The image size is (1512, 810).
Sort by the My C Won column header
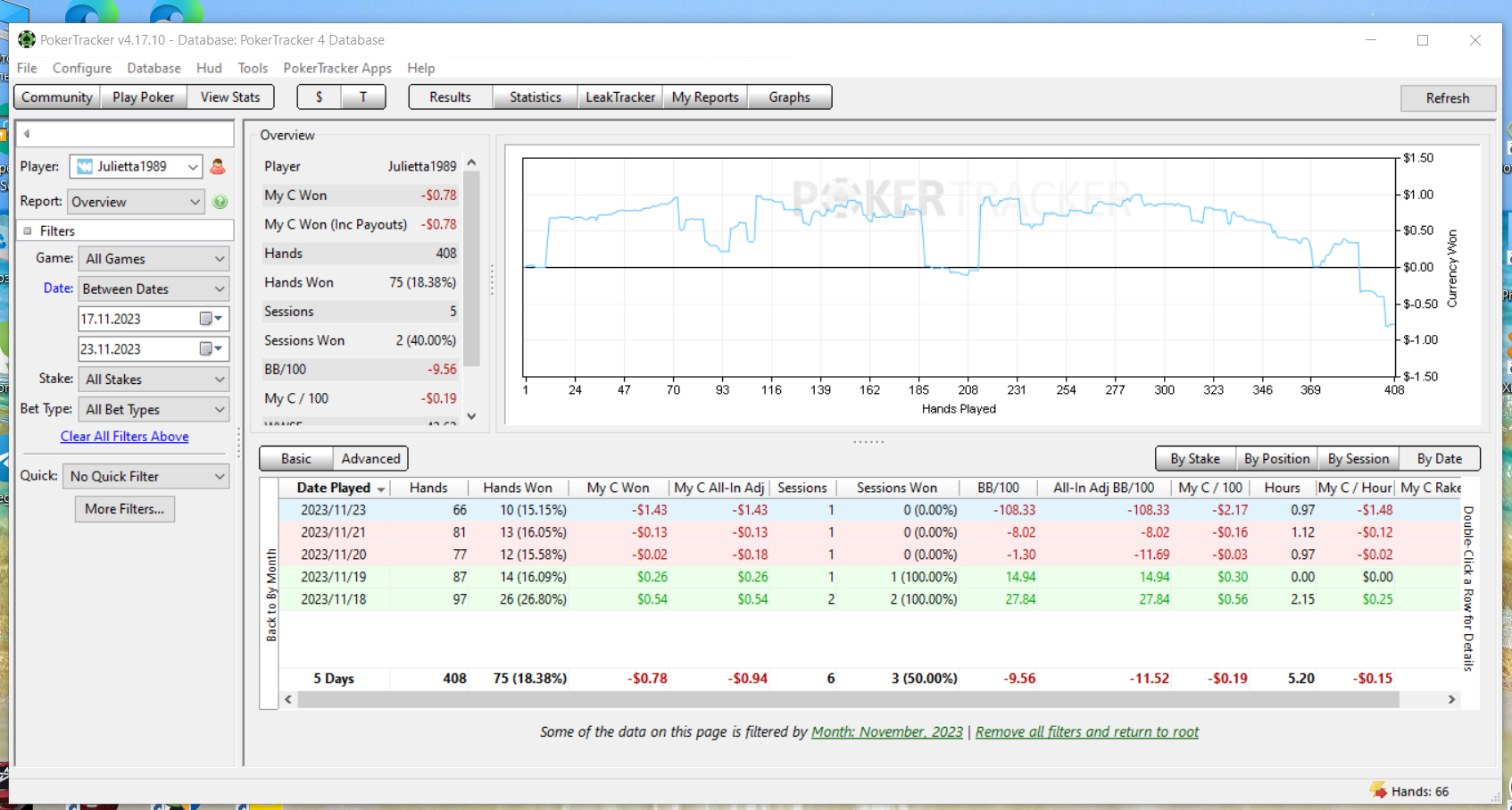tap(618, 488)
